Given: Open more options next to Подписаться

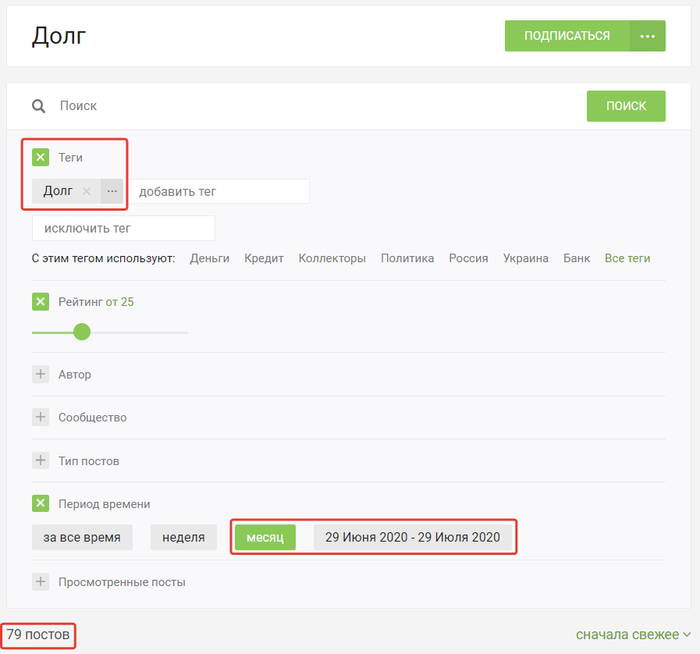Looking at the screenshot, I should (647, 36).
